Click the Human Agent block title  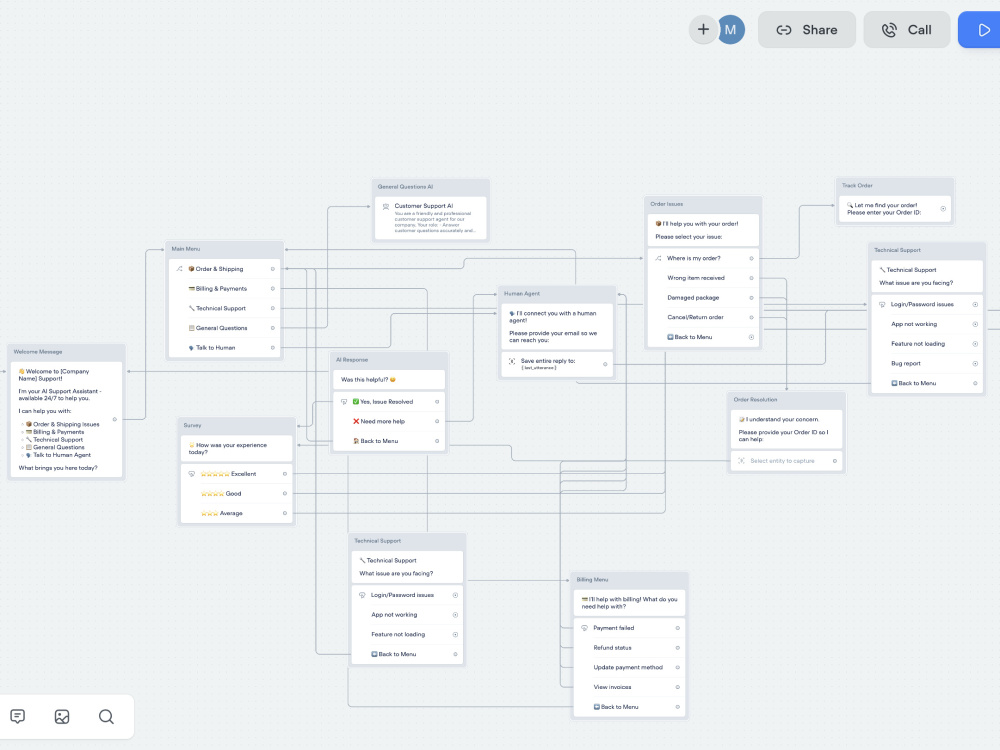(x=522, y=293)
